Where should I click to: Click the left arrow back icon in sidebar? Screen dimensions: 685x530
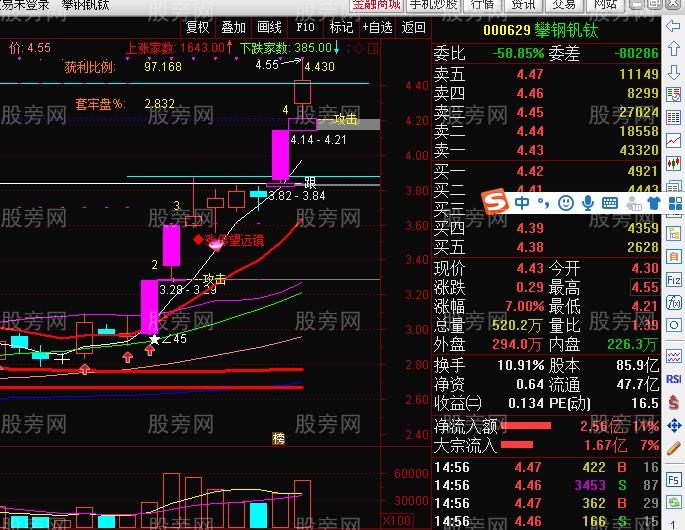click(673, 27)
